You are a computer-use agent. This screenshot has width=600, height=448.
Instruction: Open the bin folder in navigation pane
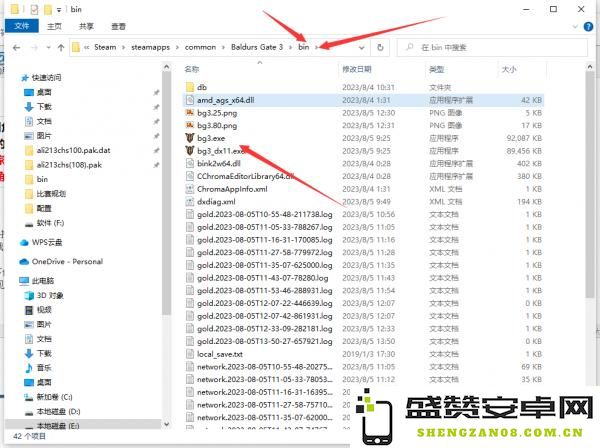(x=42, y=179)
